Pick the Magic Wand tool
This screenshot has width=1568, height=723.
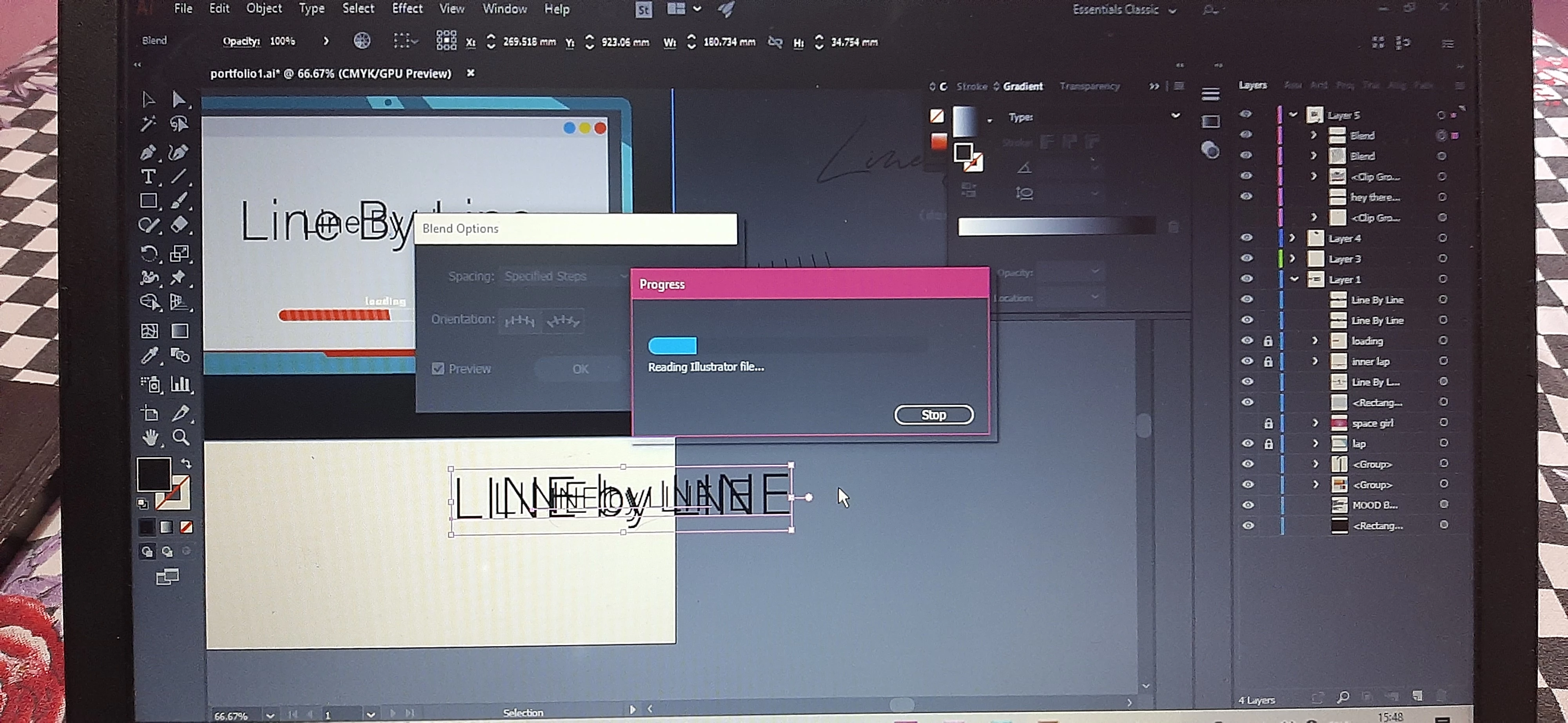coord(148,124)
